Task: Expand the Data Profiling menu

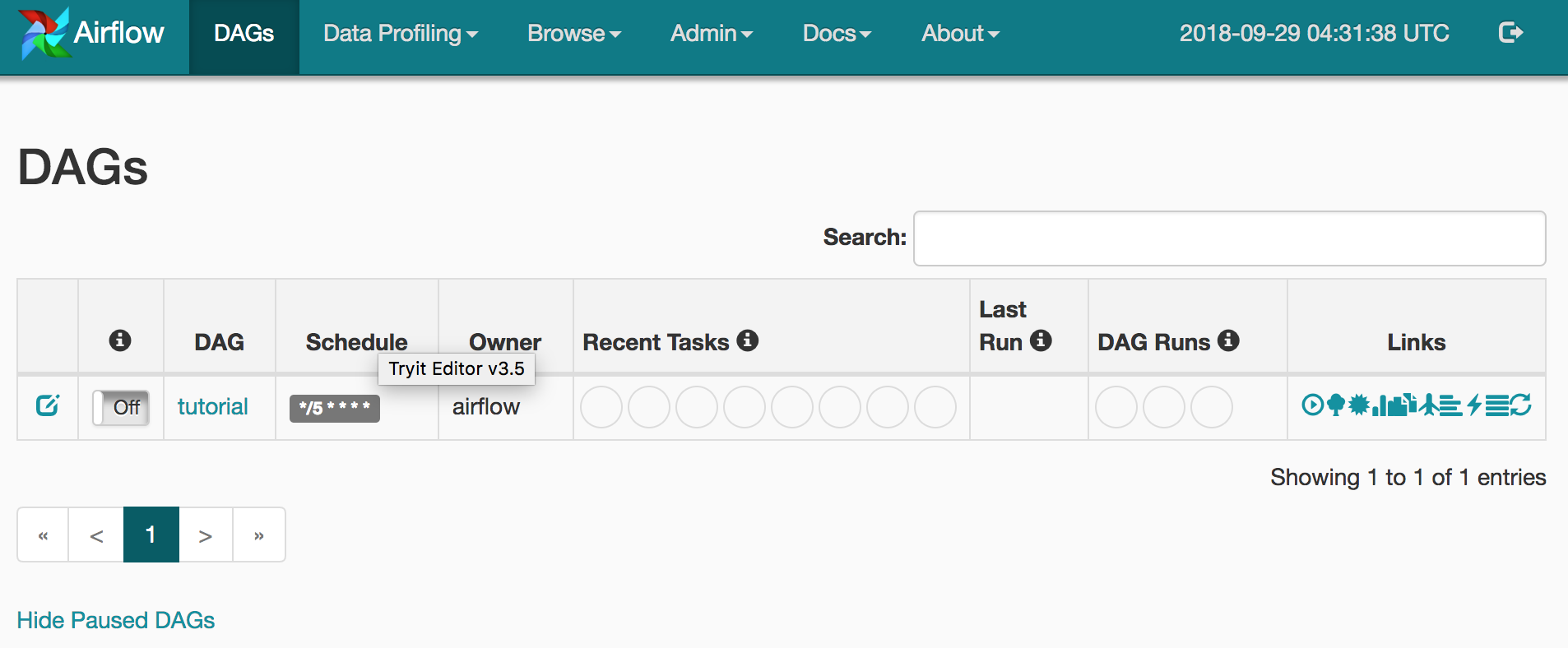Action: point(401,34)
